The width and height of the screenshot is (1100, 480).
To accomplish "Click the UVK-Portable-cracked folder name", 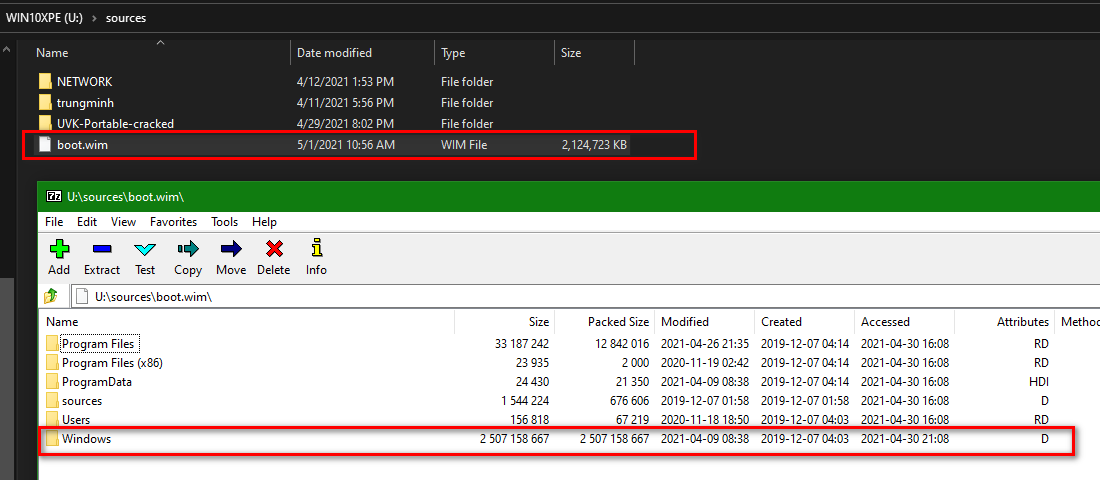I will (115, 124).
